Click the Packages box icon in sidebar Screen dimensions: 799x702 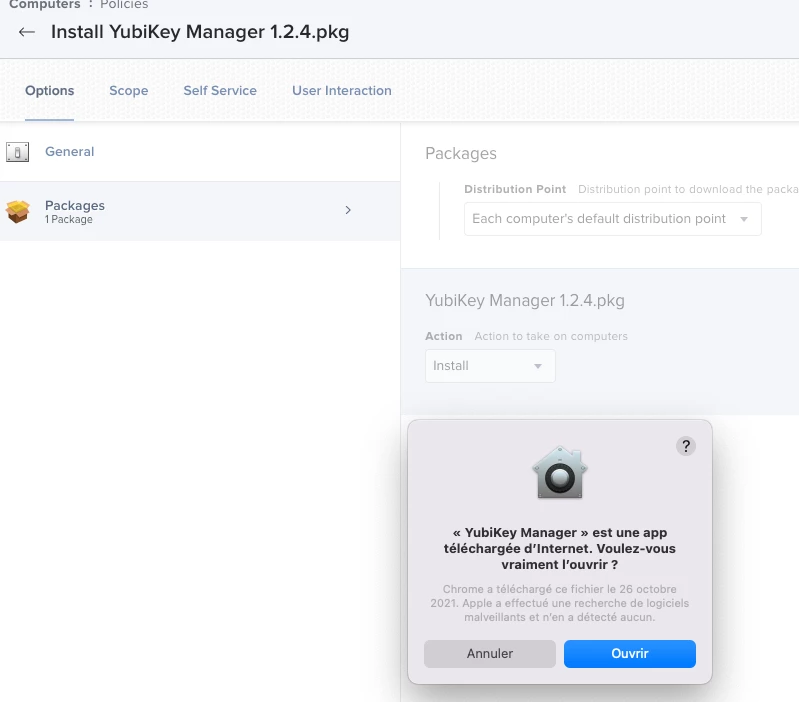pyautogui.click(x=18, y=211)
